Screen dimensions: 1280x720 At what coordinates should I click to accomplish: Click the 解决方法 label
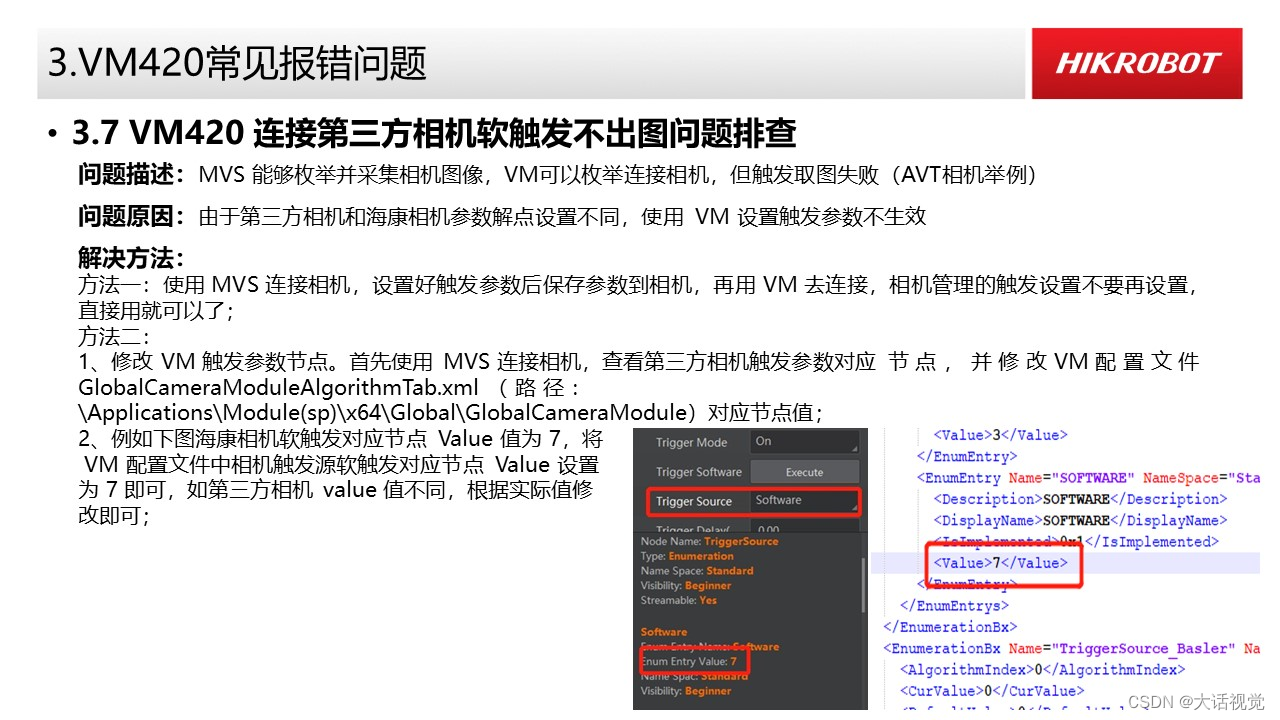tap(131, 257)
